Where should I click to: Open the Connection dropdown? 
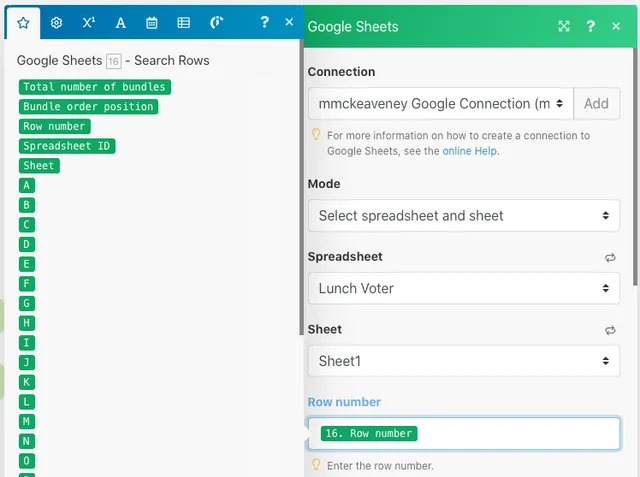click(442, 103)
